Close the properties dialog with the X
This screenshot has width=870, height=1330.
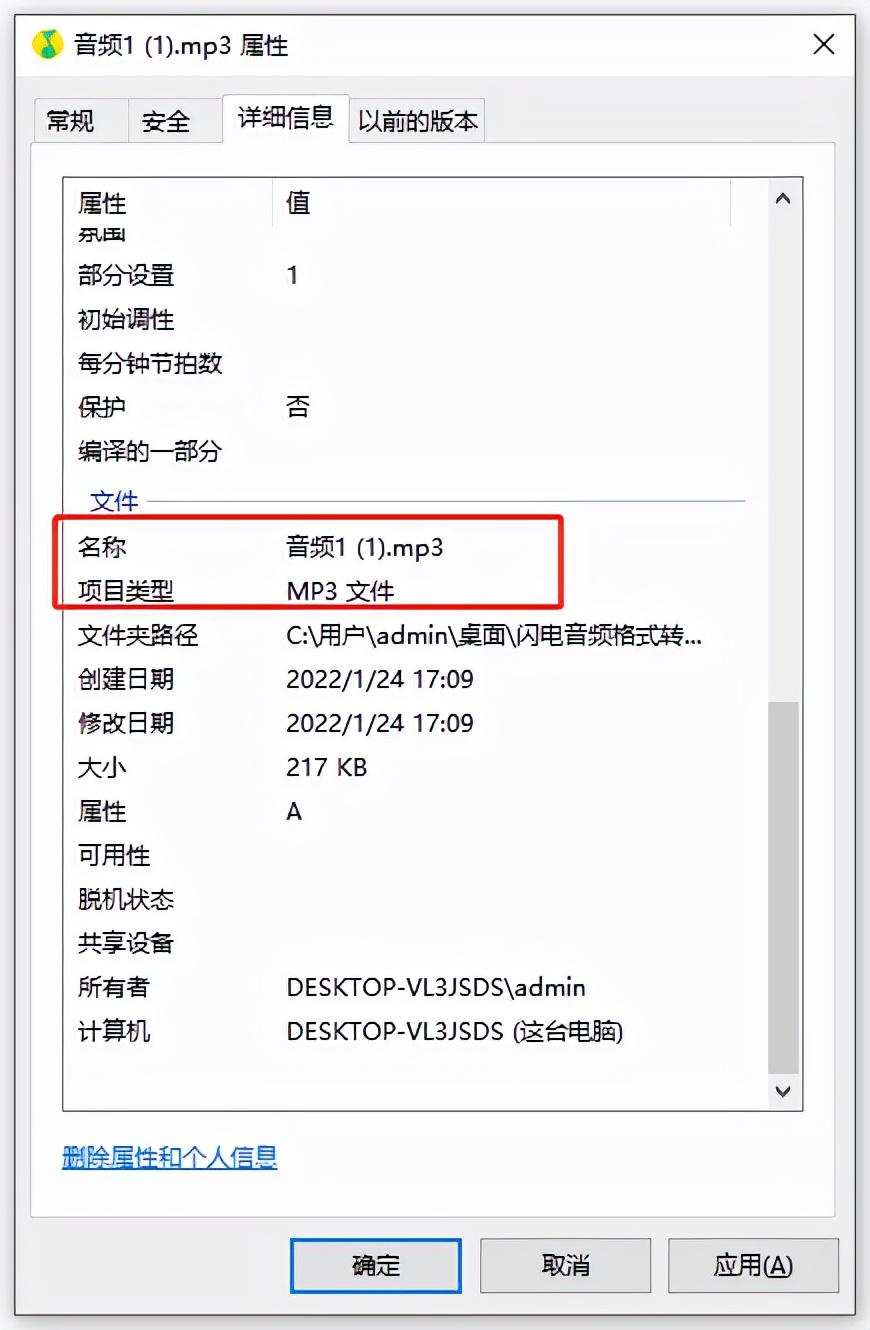[823, 44]
